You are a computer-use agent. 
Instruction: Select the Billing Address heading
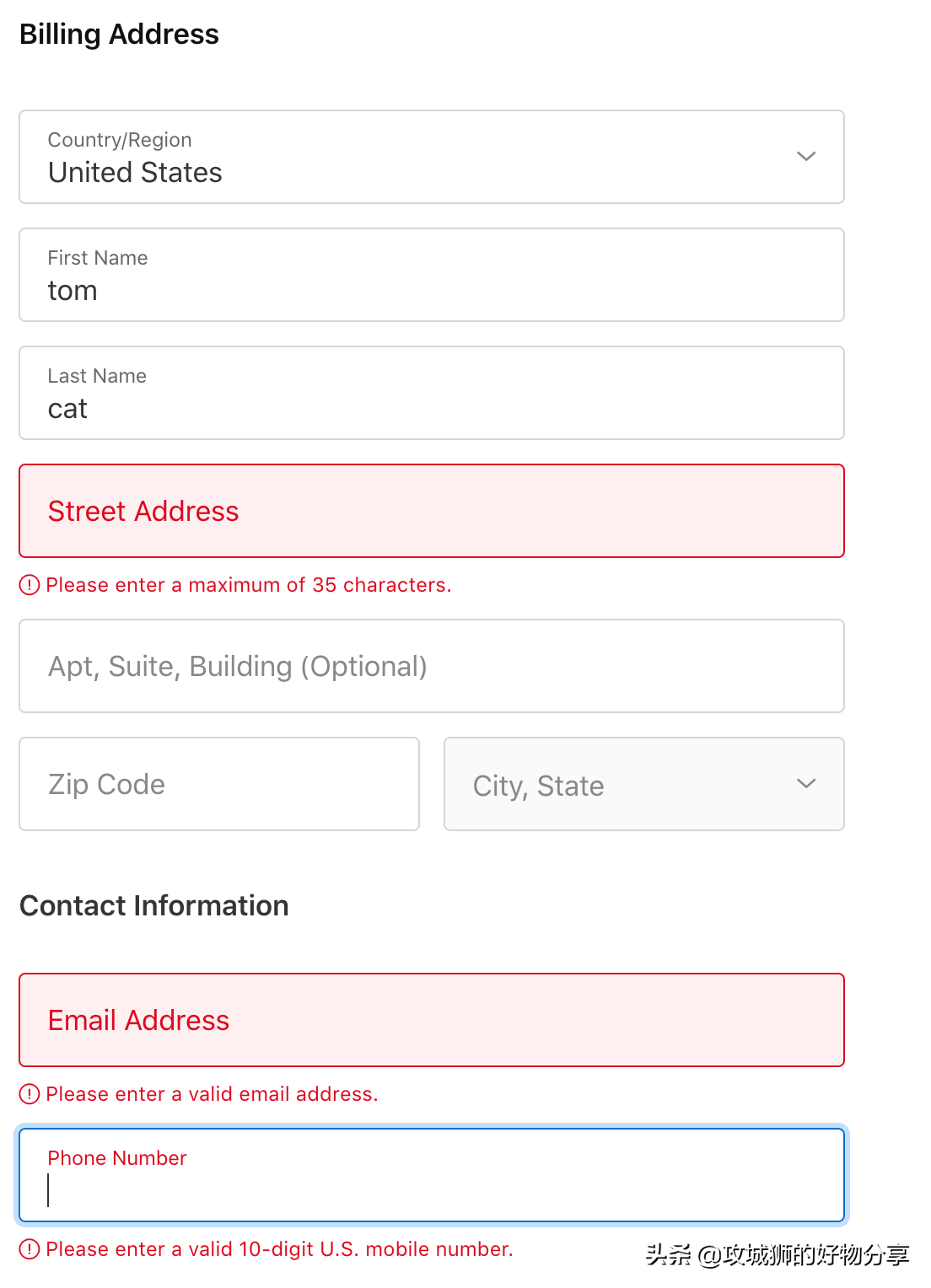pos(120,34)
